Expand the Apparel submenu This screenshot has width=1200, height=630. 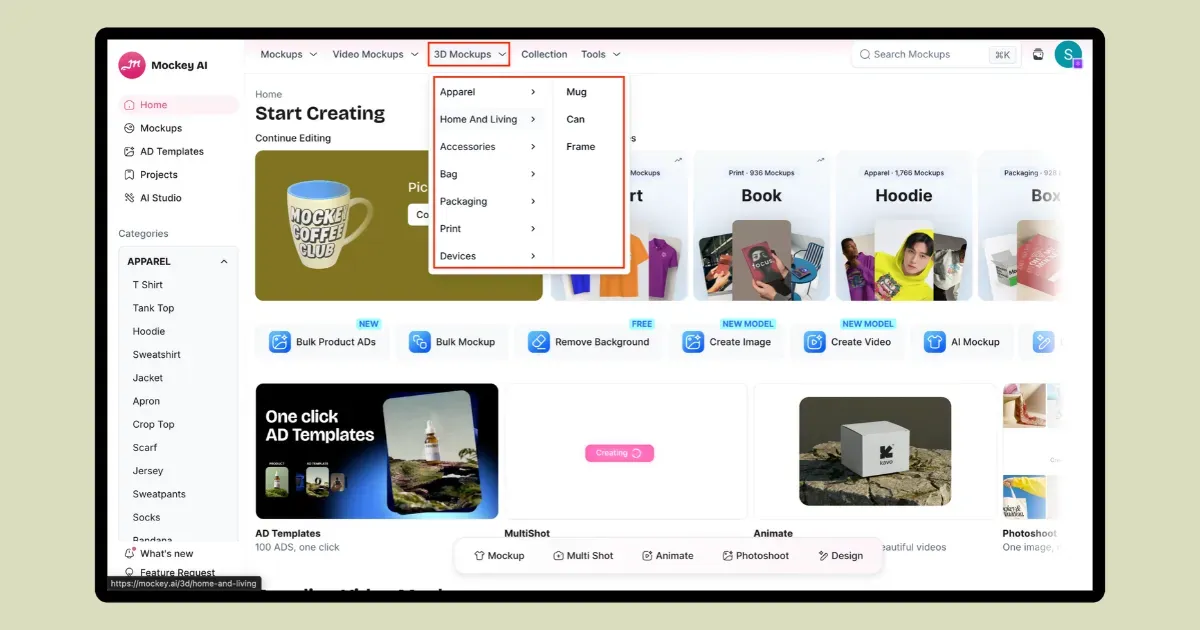488,92
